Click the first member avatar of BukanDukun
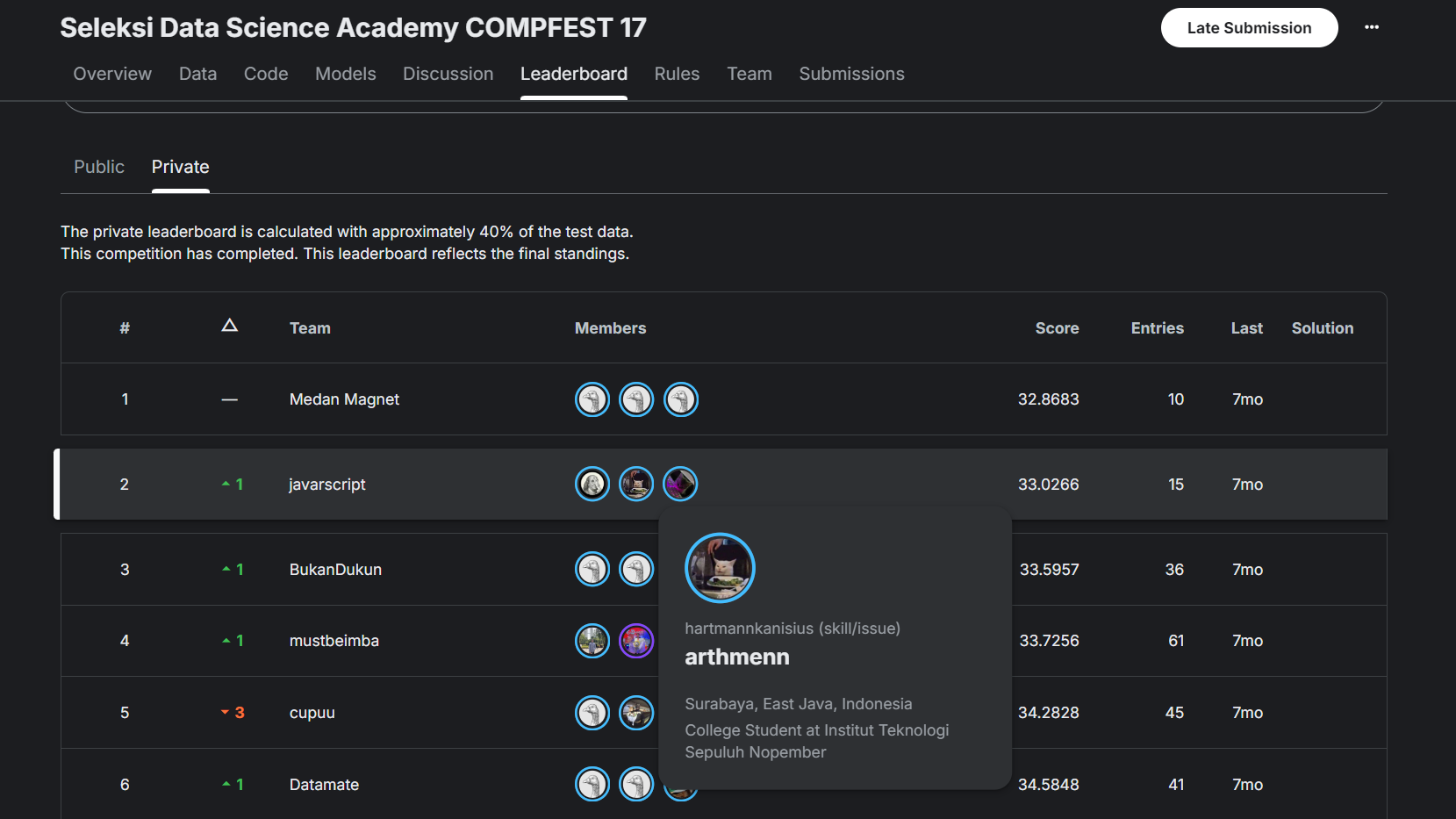The width and height of the screenshot is (1456, 819). click(592, 569)
